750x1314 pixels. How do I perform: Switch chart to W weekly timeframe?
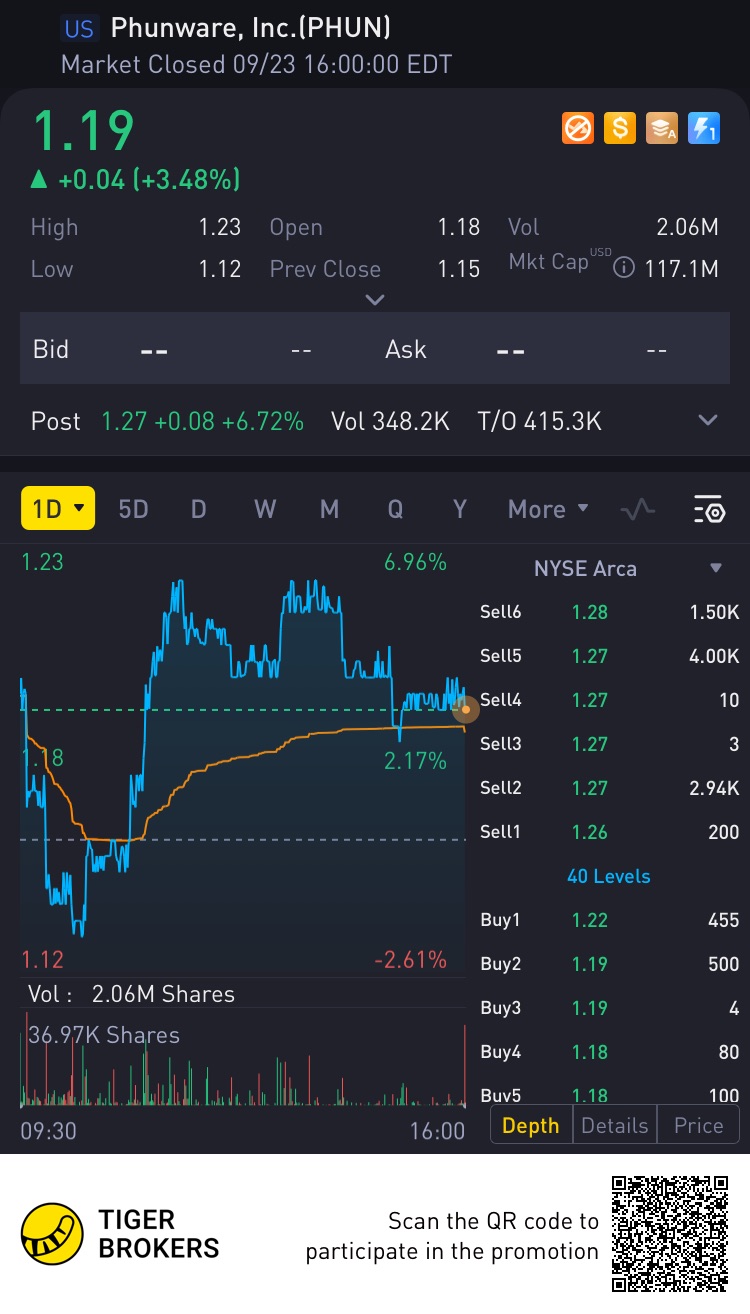tap(265, 509)
